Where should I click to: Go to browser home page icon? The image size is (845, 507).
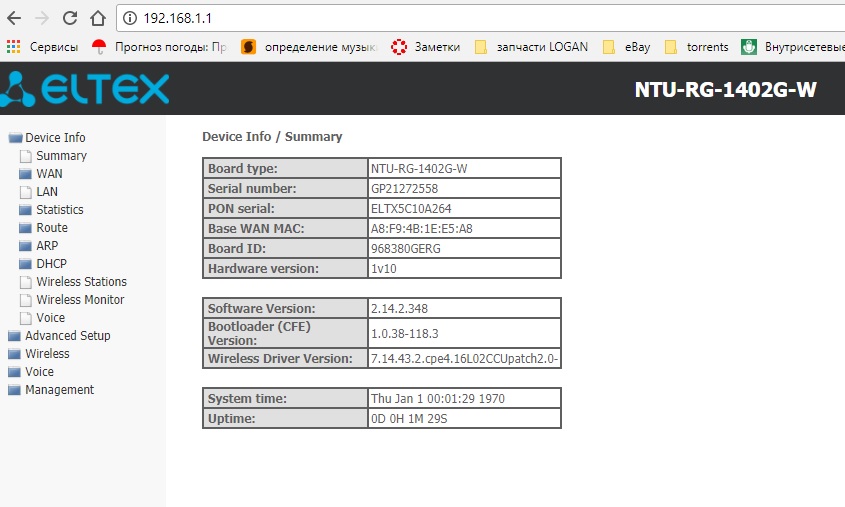98,18
